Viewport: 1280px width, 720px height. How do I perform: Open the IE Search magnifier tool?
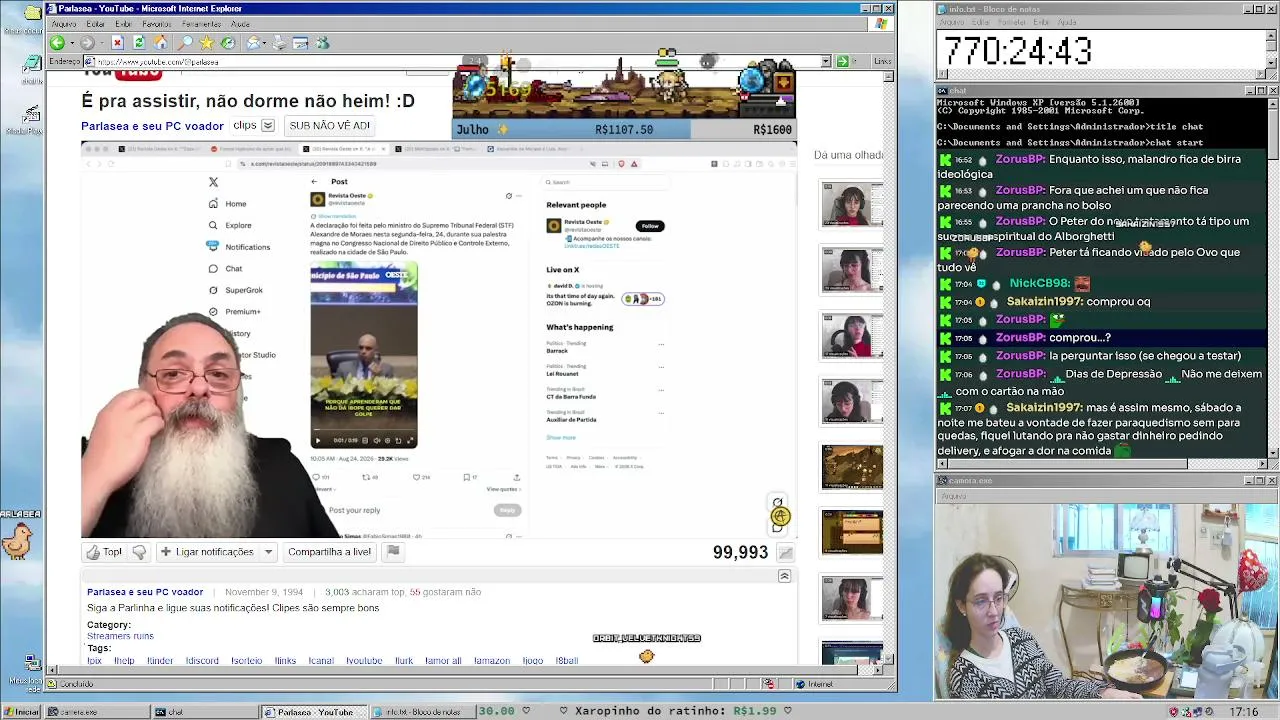click(x=185, y=43)
